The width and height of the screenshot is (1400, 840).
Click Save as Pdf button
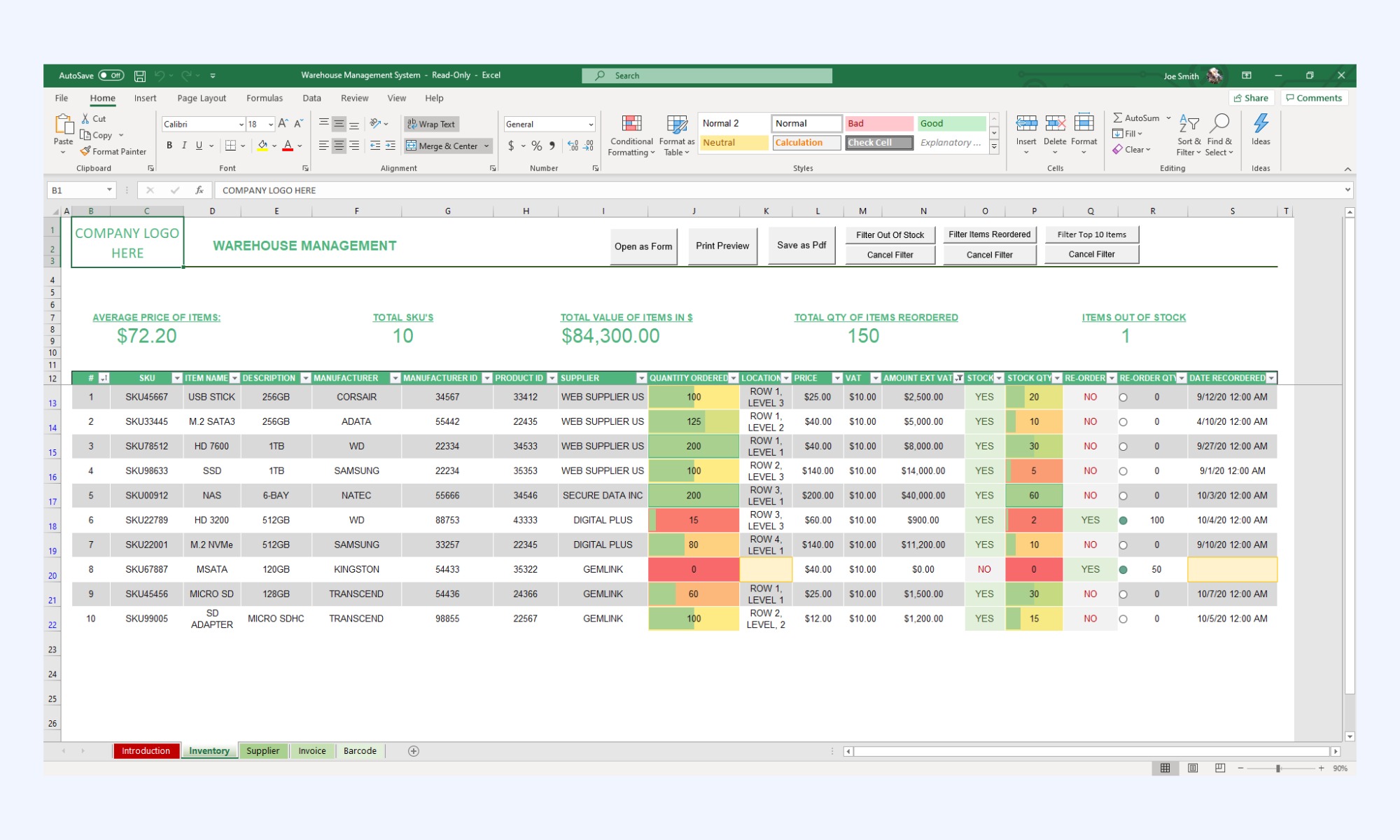tap(801, 245)
